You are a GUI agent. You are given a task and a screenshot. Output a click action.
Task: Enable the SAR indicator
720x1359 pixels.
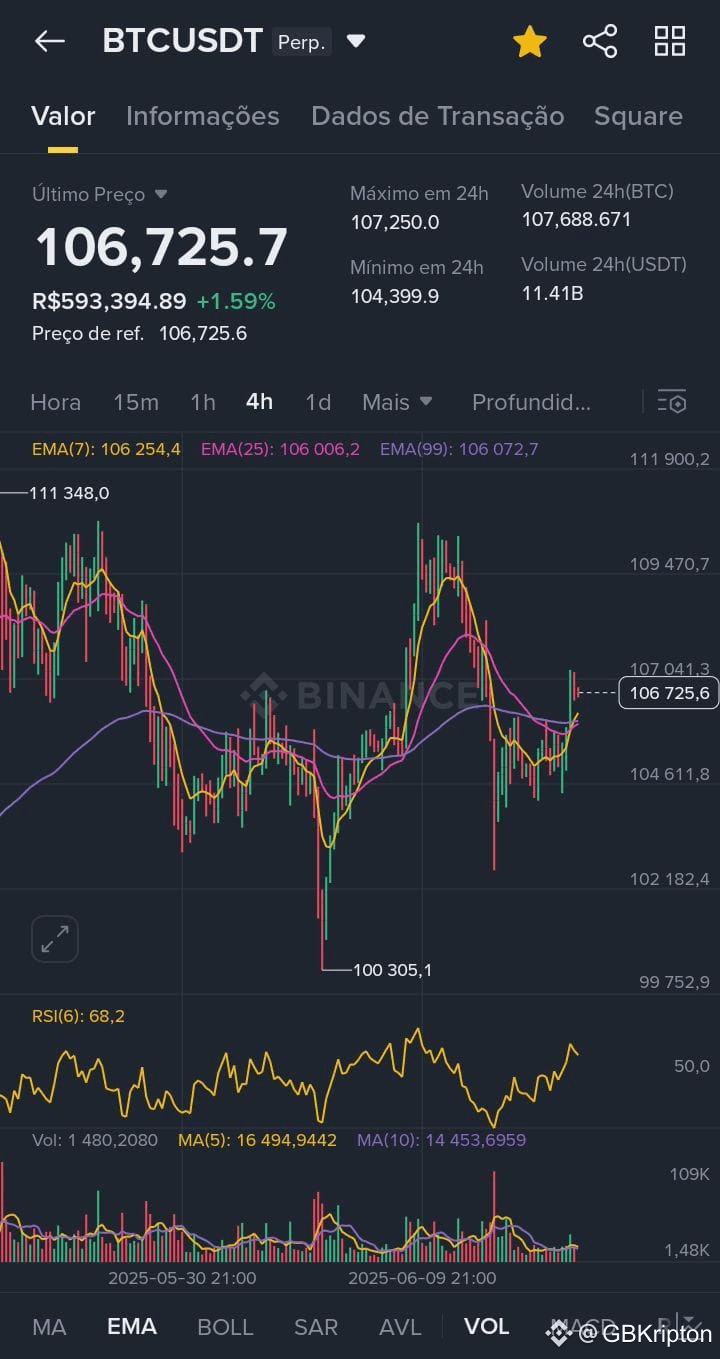click(x=316, y=1327)
